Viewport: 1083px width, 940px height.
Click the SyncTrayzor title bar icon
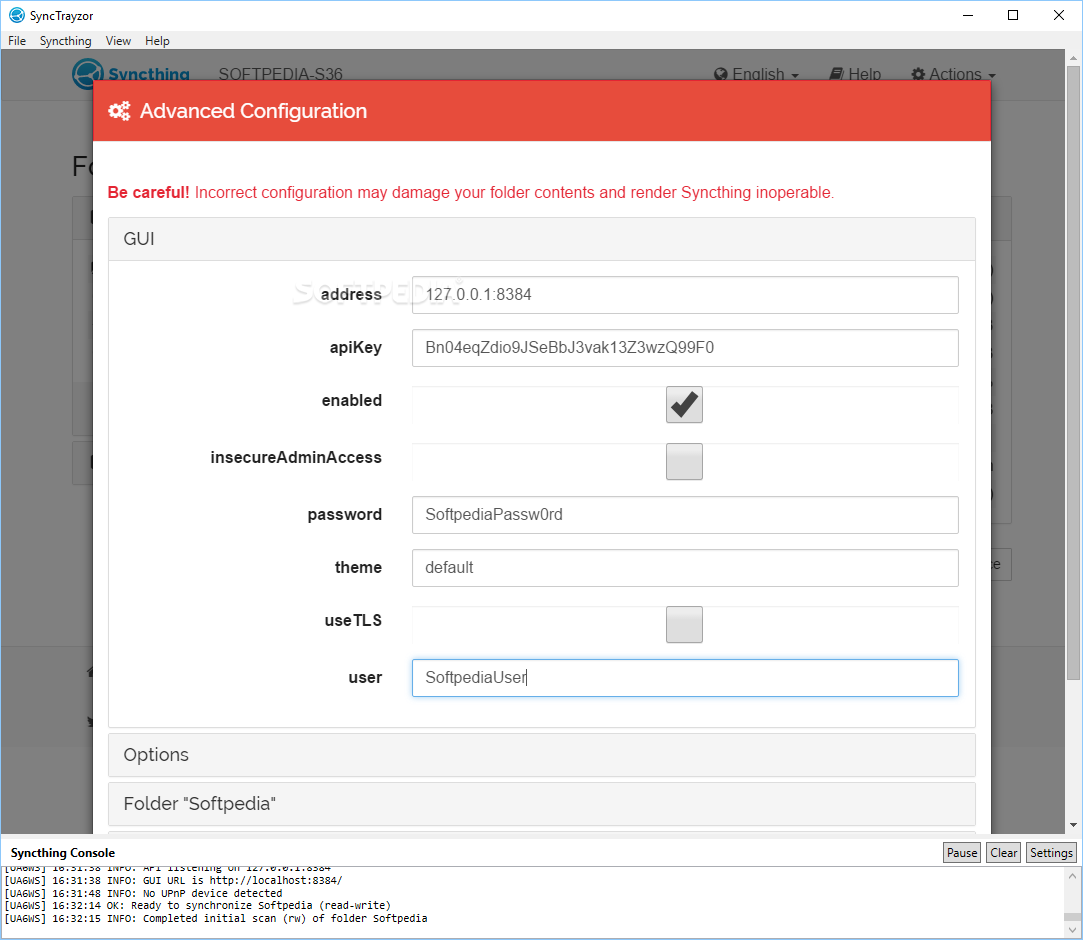coord(17,15)
